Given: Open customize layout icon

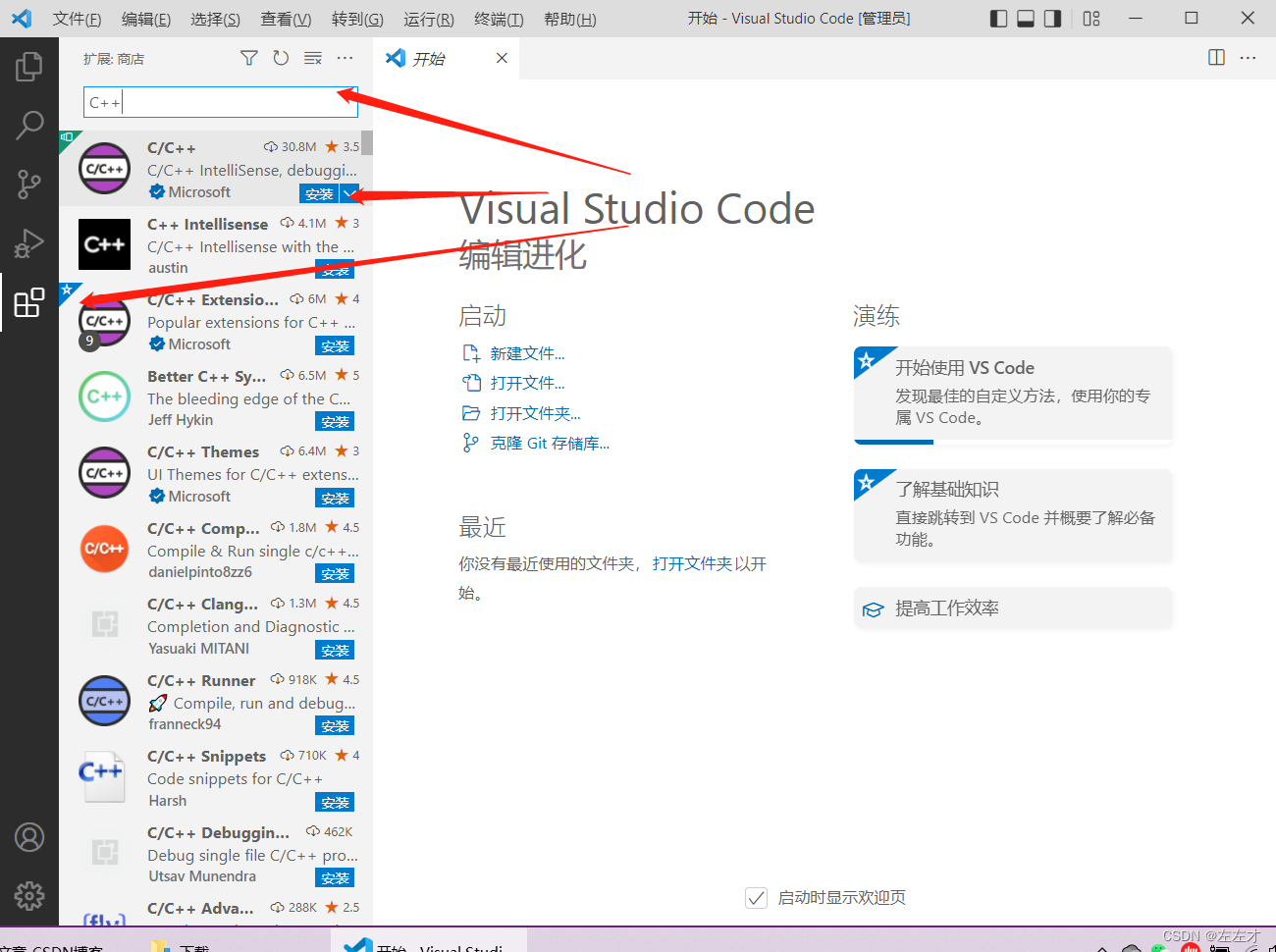Looking at the screenshot, I should tap(1091, 19).
